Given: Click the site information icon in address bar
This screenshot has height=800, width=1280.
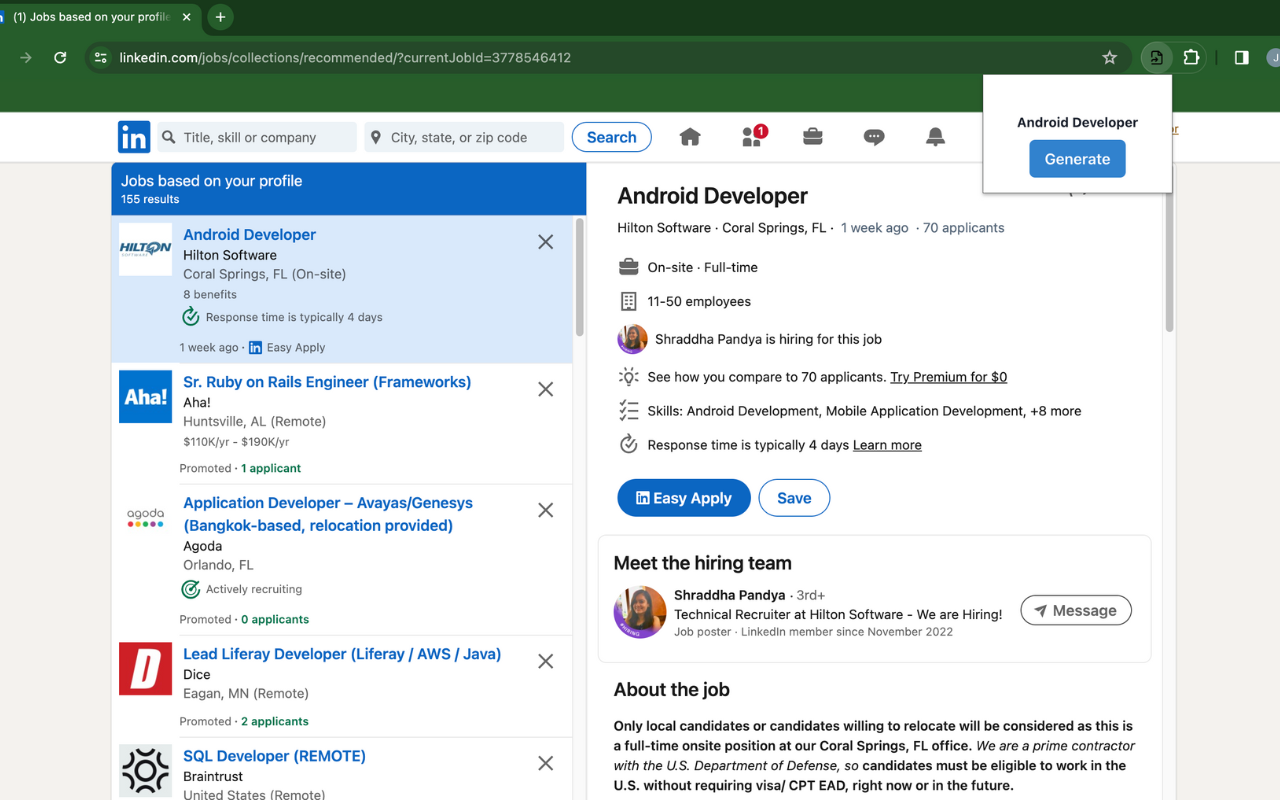Looking at the screenshot, I should 100,57.
